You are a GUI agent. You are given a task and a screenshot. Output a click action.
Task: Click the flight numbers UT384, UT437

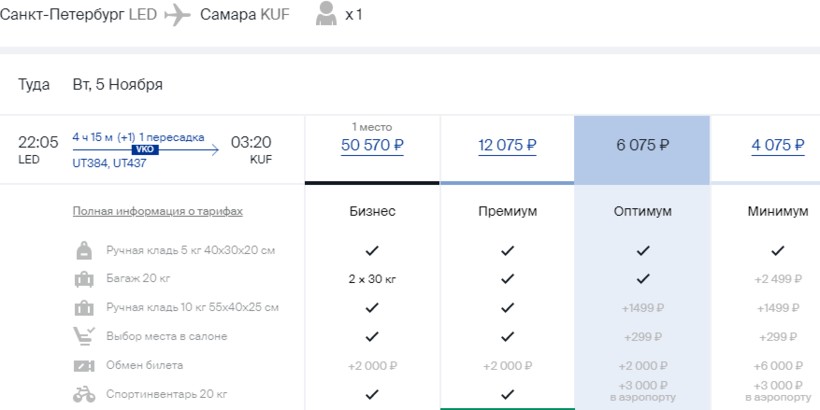[111, 163]
